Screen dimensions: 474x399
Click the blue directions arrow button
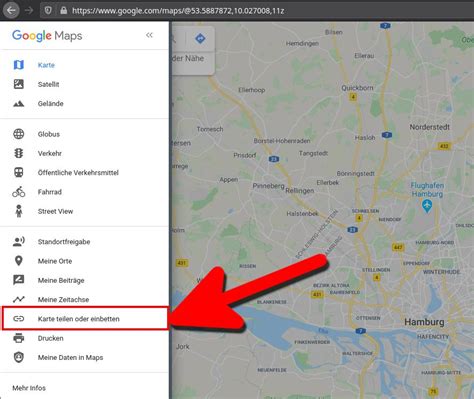click(x=200, y=39)
